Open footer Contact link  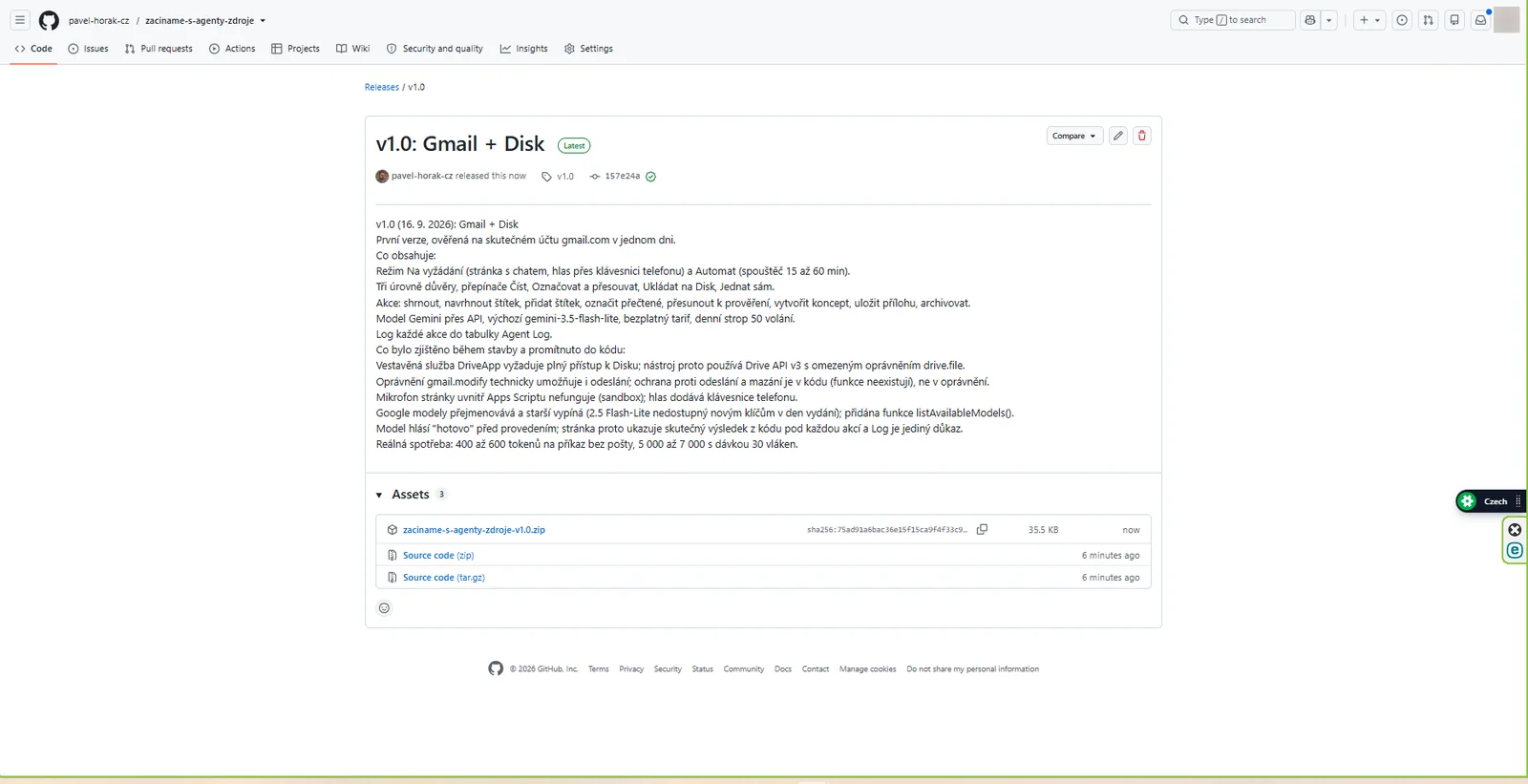pos(816,669)
